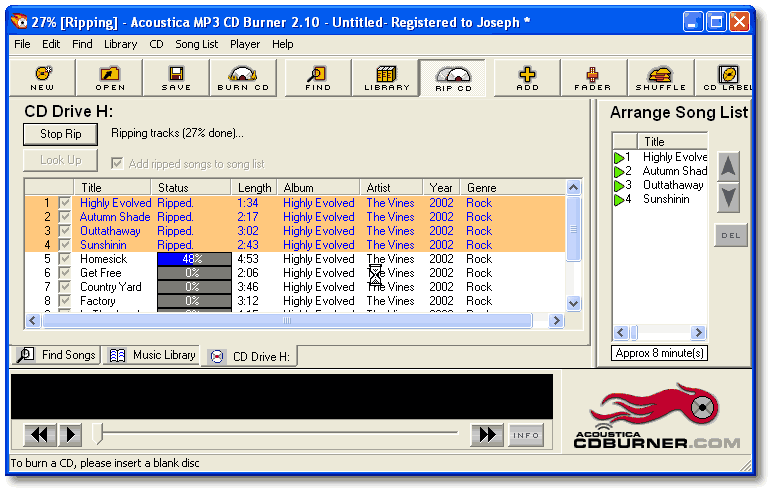
Task: Click the fast-forward playback button
Action: (x=487, y=434)
